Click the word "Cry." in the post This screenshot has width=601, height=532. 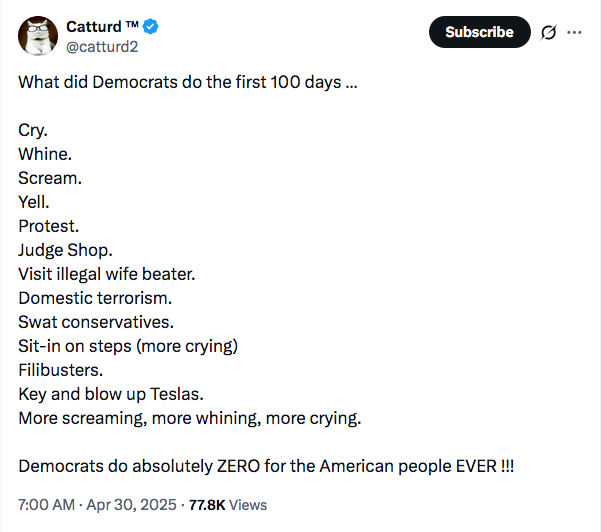[33, 130]
